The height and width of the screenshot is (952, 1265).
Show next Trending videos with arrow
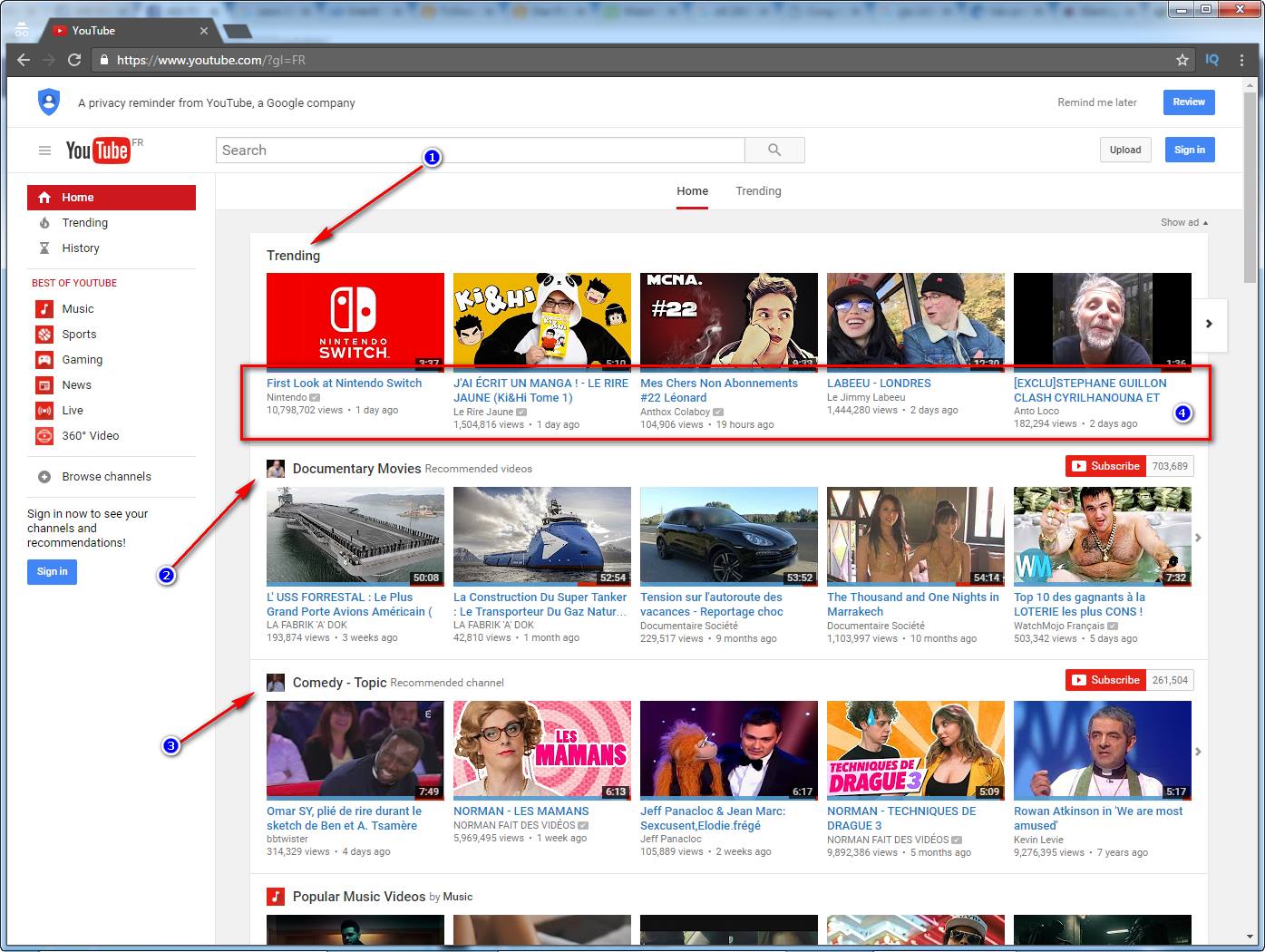coord(1209,324)
